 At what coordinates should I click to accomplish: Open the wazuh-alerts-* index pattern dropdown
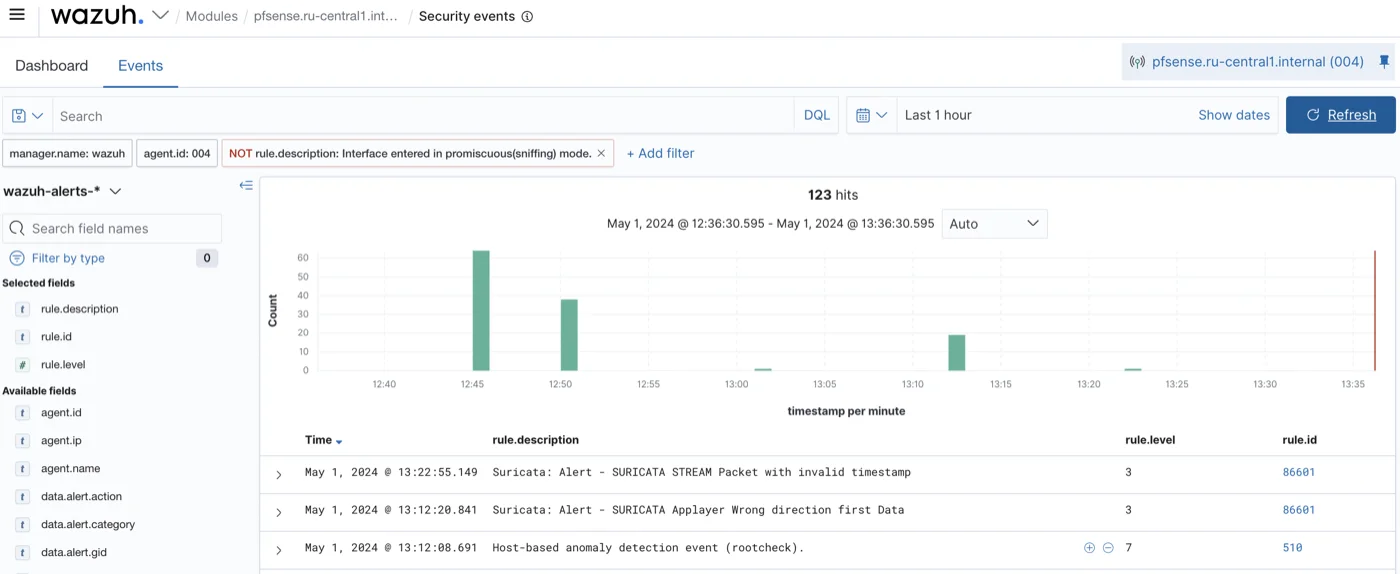click(62, 191)
